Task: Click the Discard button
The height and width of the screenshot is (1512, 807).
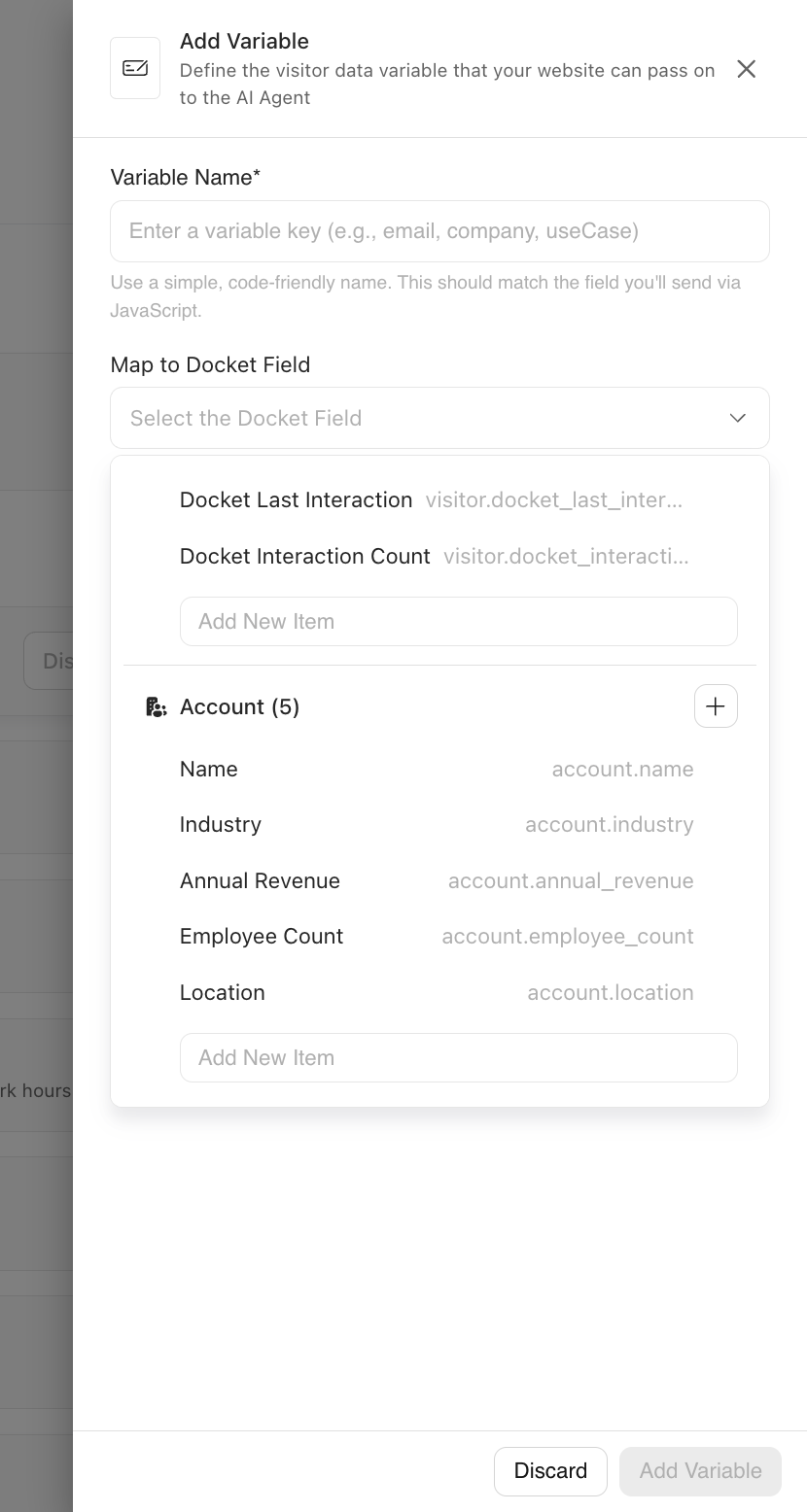Action: (550, 1471)
